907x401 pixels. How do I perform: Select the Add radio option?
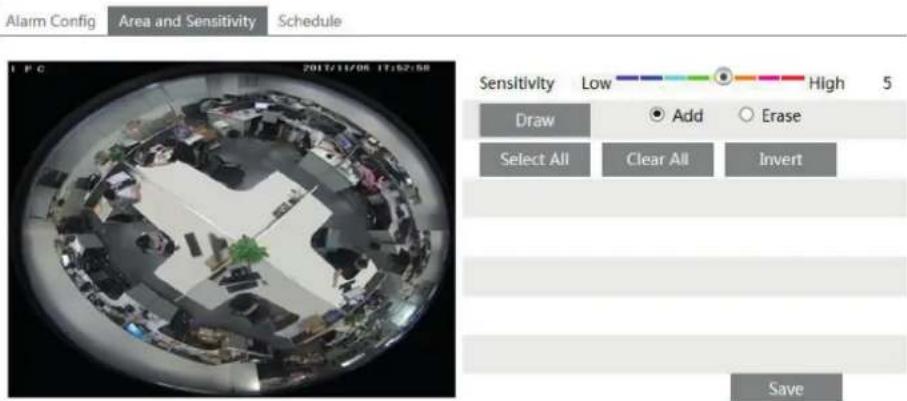pyautogui.click(x=657, y=115)
